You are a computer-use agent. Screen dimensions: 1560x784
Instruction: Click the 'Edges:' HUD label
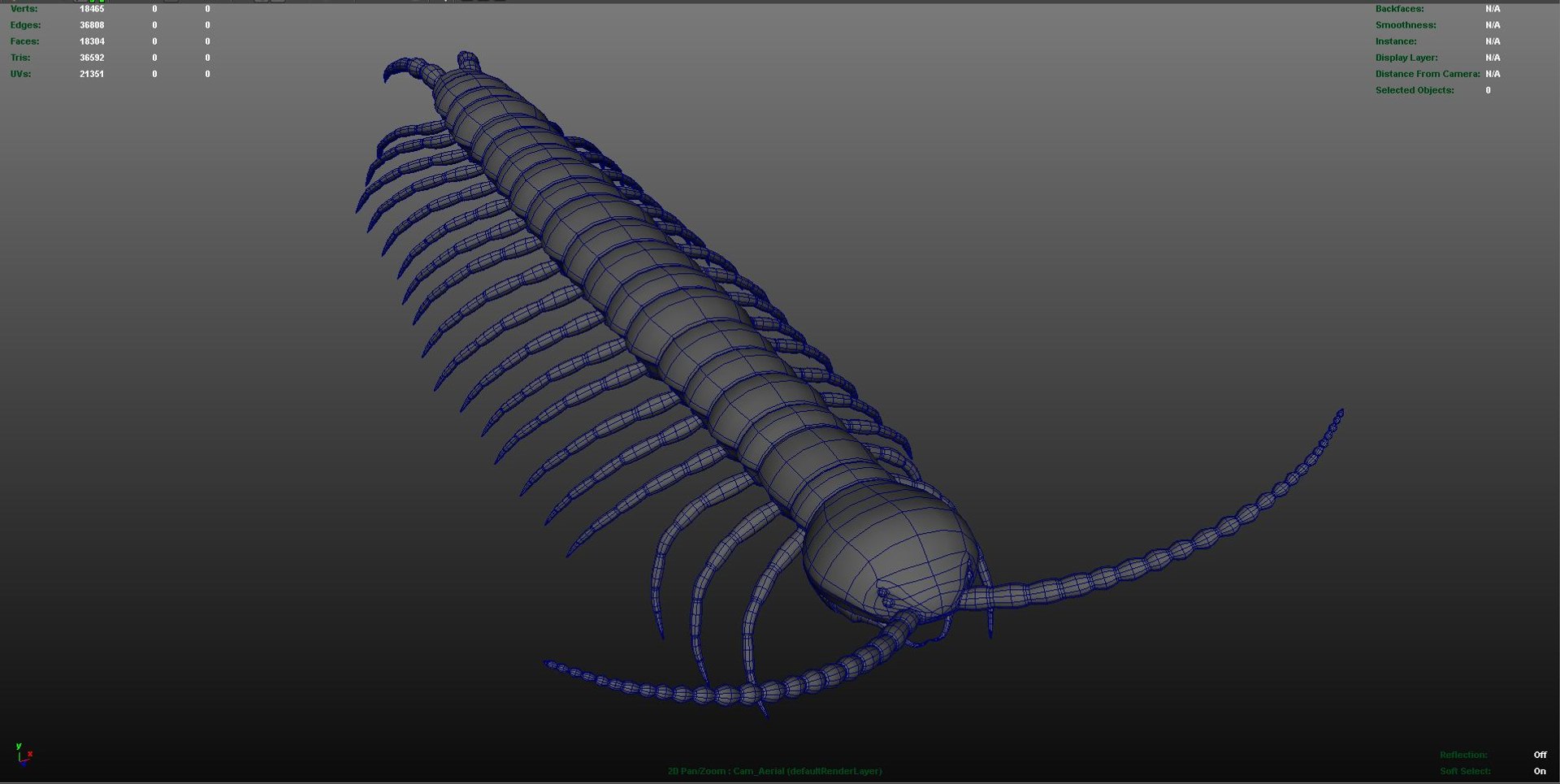pos(25,25)
